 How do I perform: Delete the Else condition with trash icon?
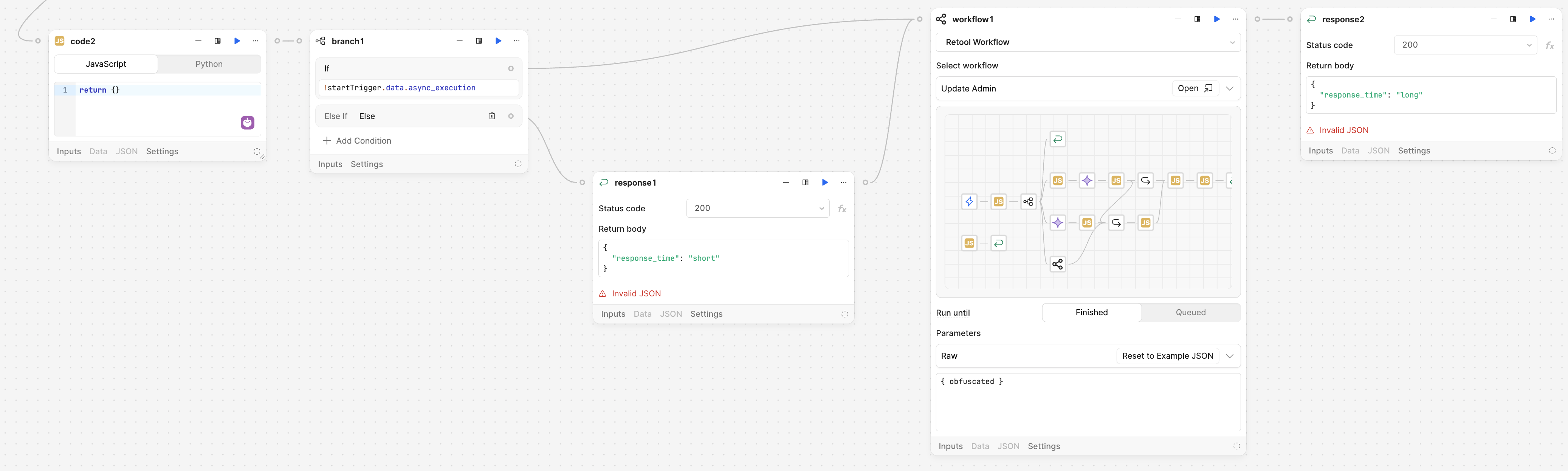(492, 116)
